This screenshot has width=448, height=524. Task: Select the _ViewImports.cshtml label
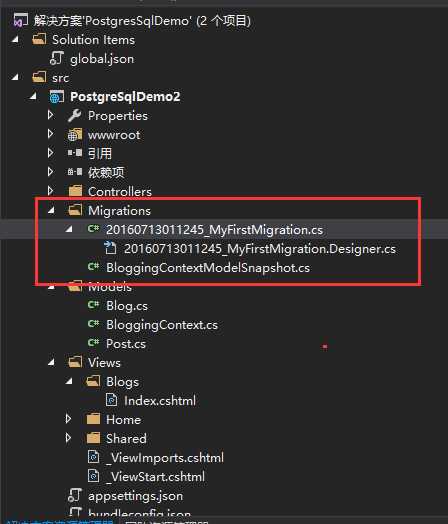coord(165,458)
